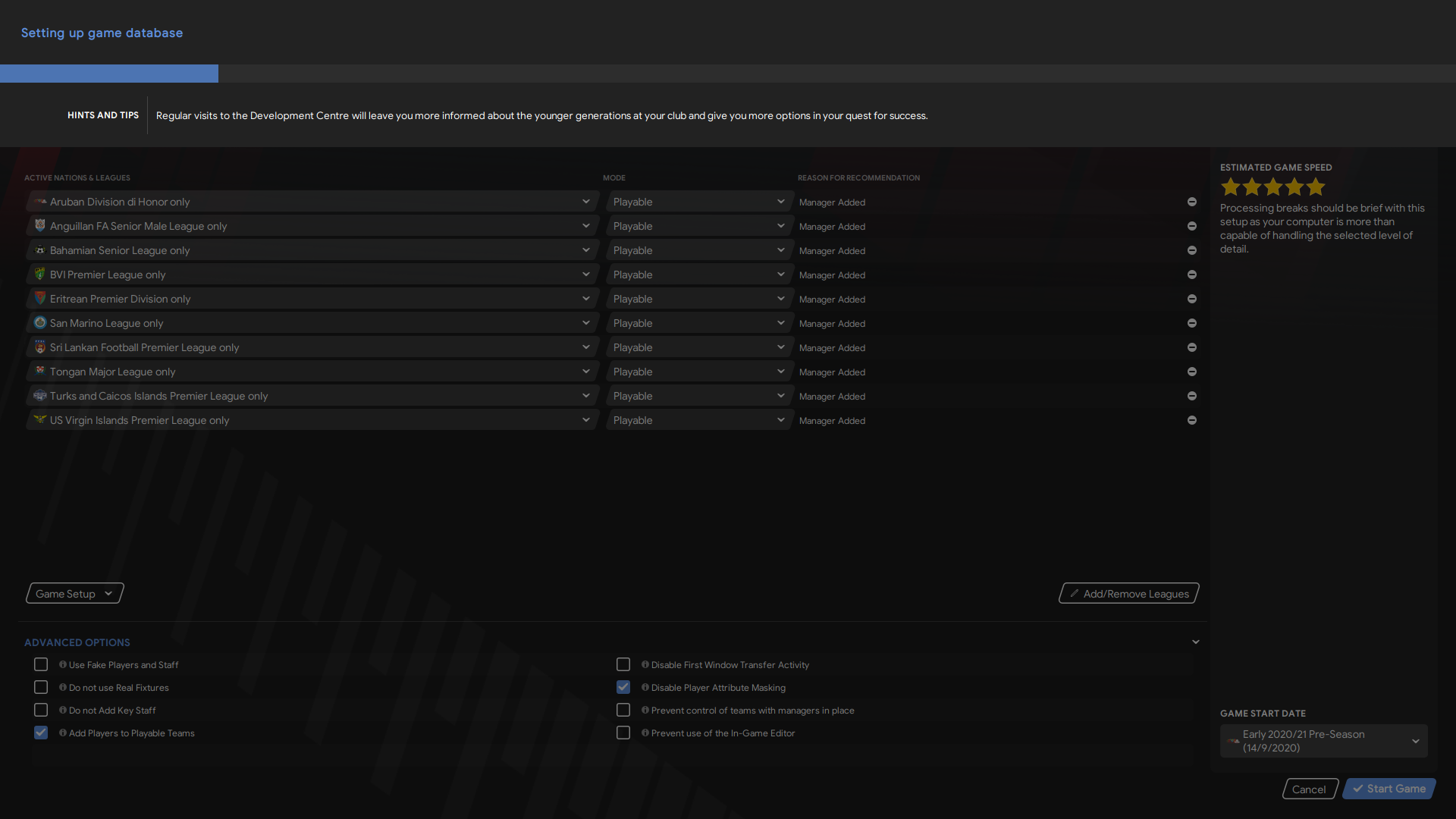The width and height of the screenshot is (1456, 819).
Task: Change Mode for Eritrean Premier Division
Action: [699, 299]
